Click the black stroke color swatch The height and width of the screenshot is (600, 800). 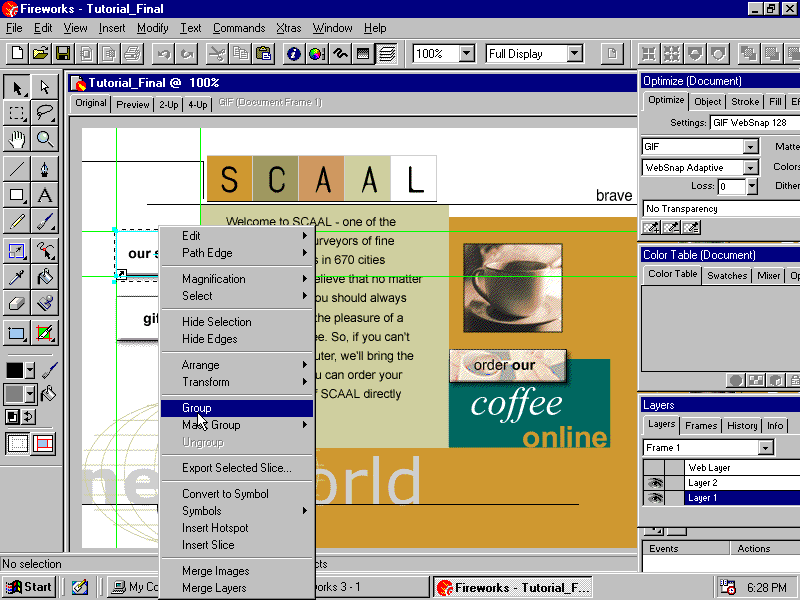tap(15, 370)
